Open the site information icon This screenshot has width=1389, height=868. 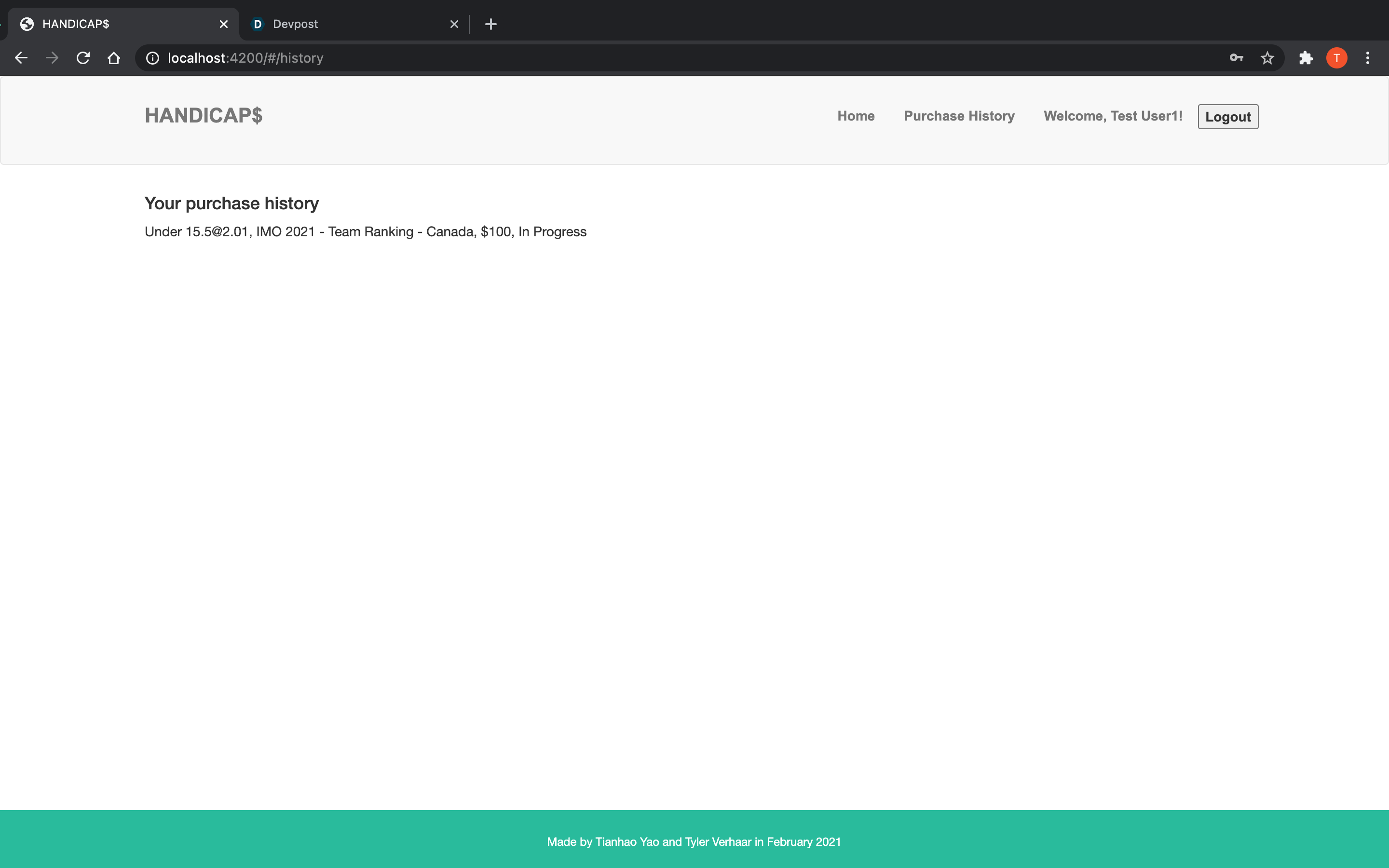coord(152,58)
